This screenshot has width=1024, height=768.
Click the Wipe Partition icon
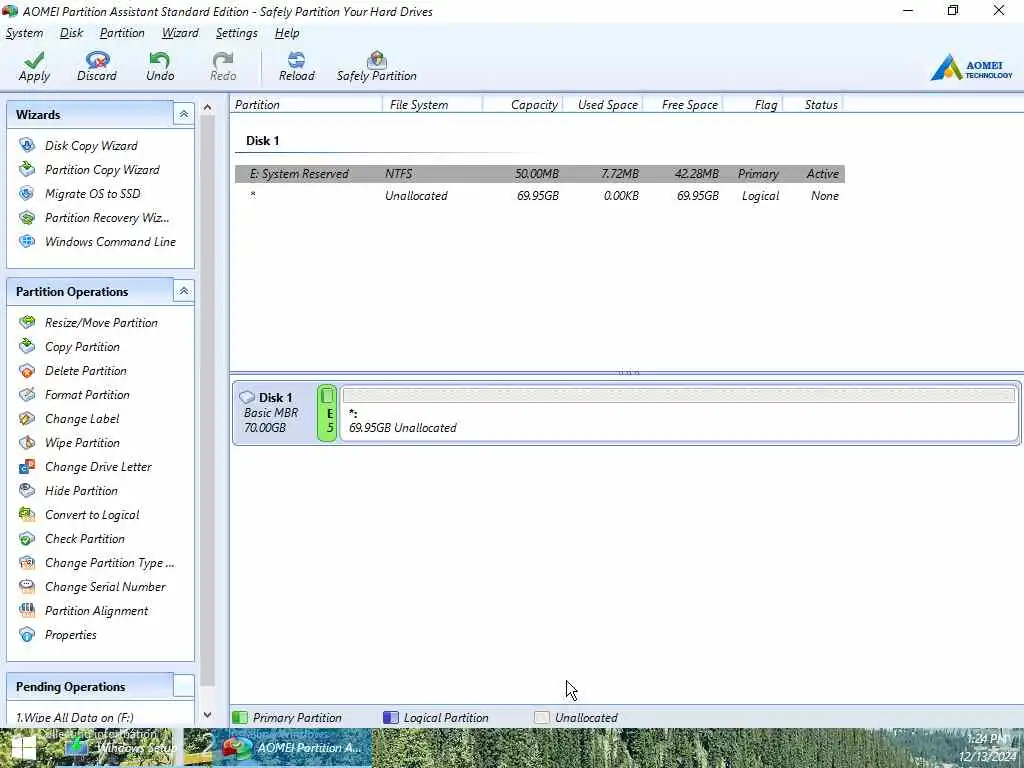(x=27, y=442)
